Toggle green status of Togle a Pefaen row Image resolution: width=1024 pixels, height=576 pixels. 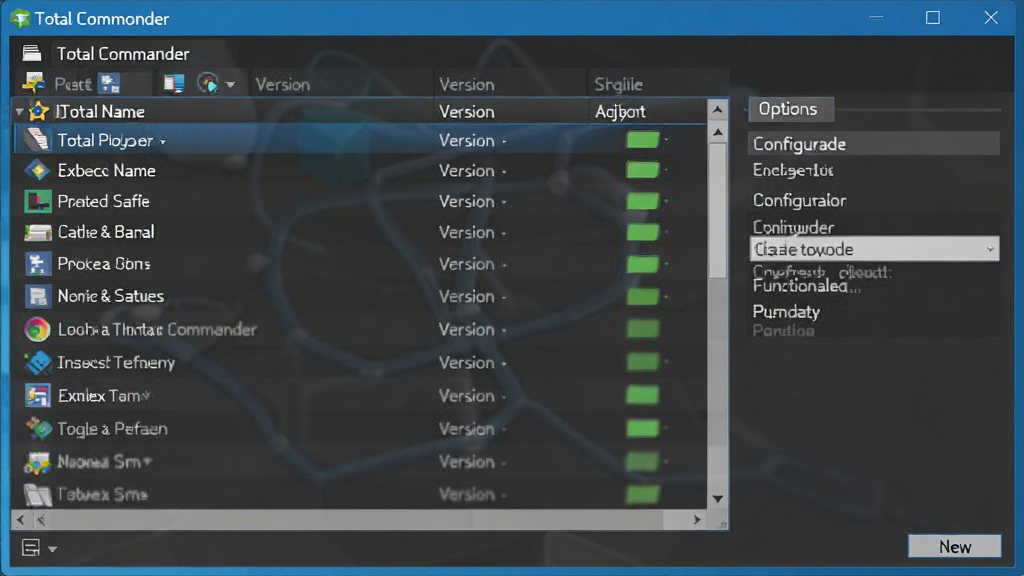click(643, 428)
